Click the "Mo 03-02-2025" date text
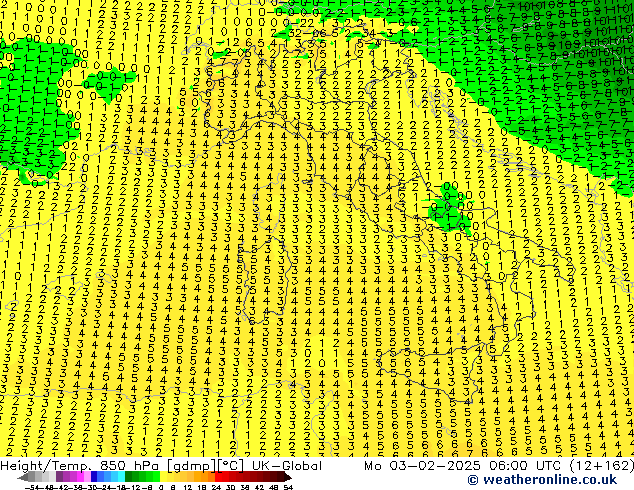Viewport: 634px width, 490px height. (422, 466)
